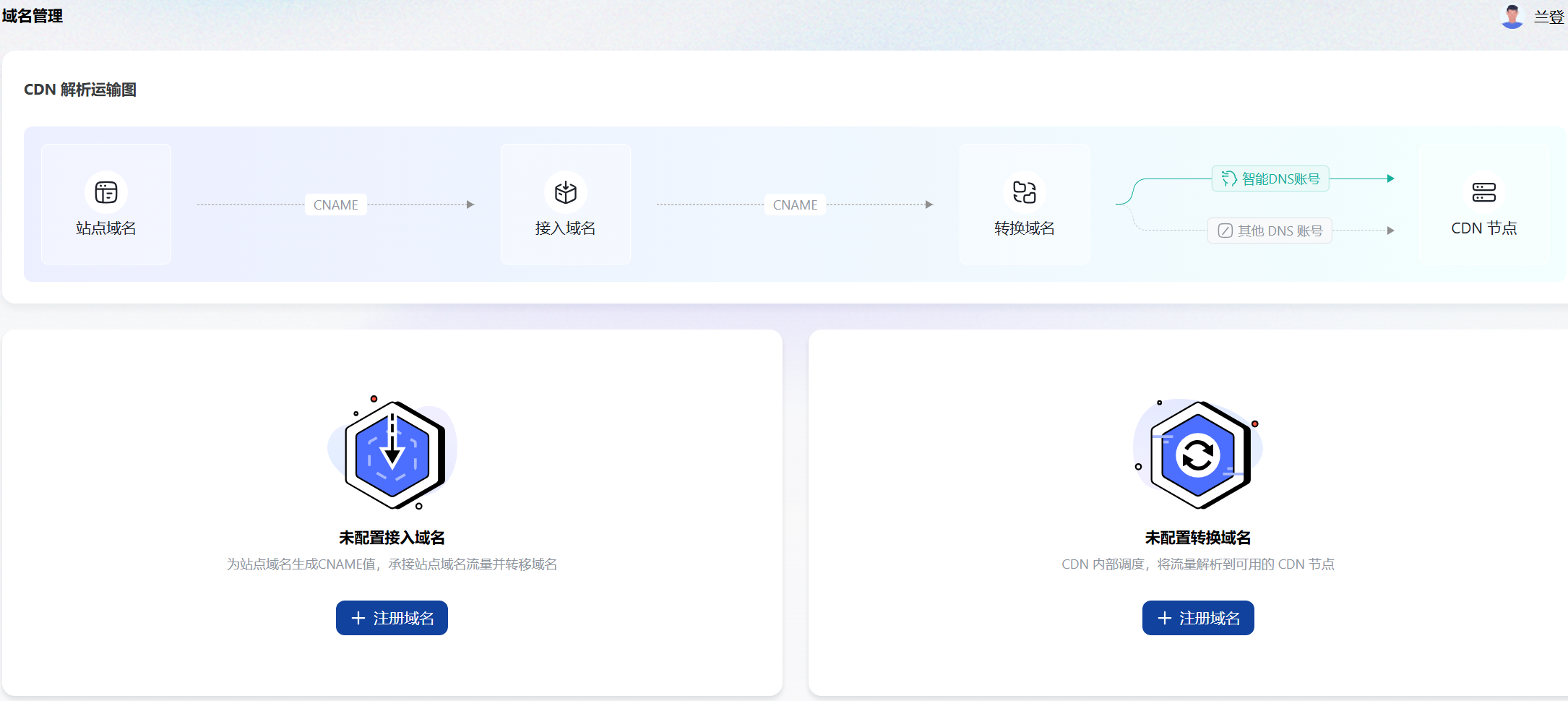Click the 站点域名 icon in the flow diagram
This screenshot has width=1568, height=701.
106,192
